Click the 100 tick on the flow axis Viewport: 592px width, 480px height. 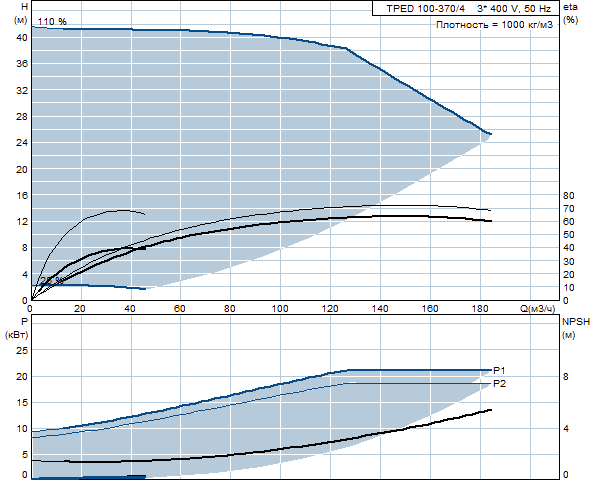click(x=280, y=309)
